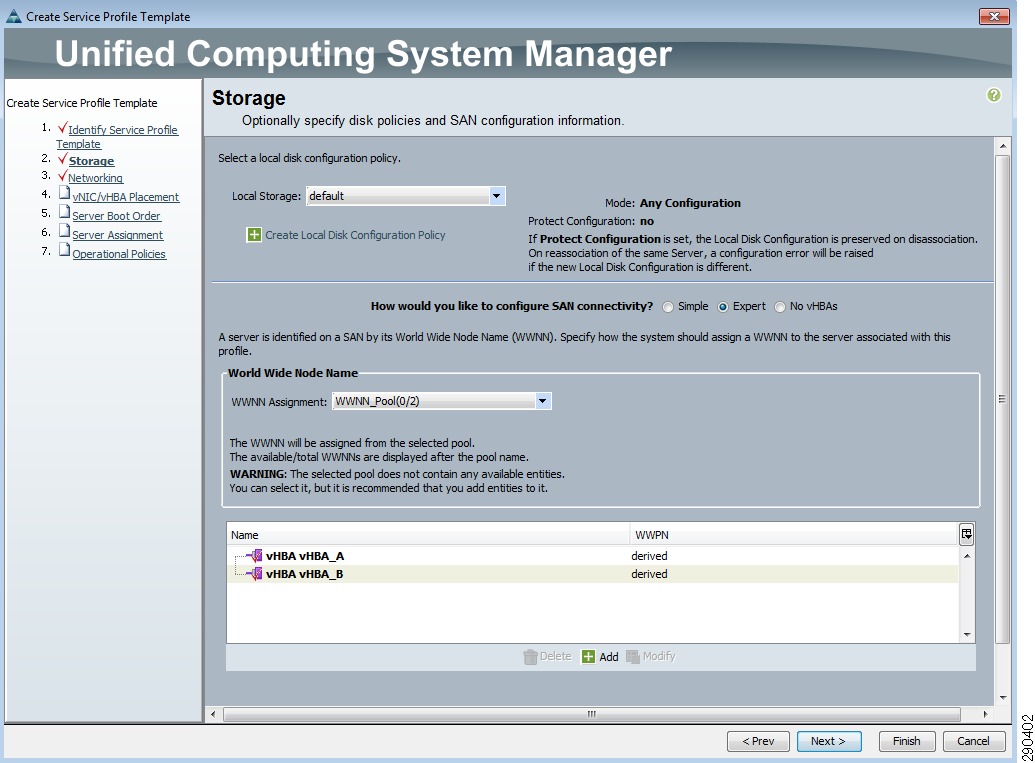Open the Storage wizard step
This screenshot has width=1035, height=763.
pyautogui.click(x=92, y=161)
